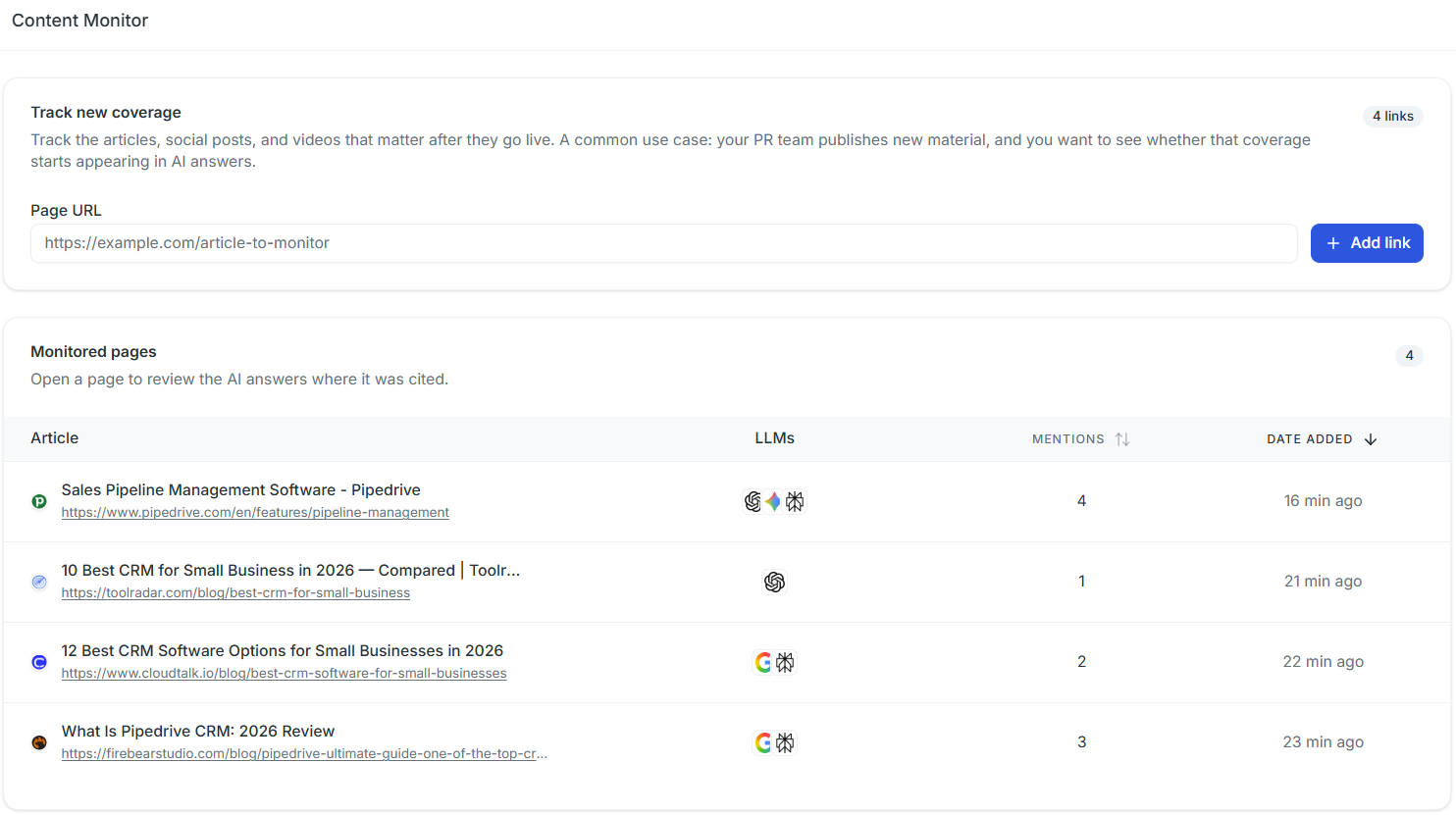This screenshot has width=1456, height=815.
Task: Open the toolradar.com best-crm URL
Action: pos(235,593)
